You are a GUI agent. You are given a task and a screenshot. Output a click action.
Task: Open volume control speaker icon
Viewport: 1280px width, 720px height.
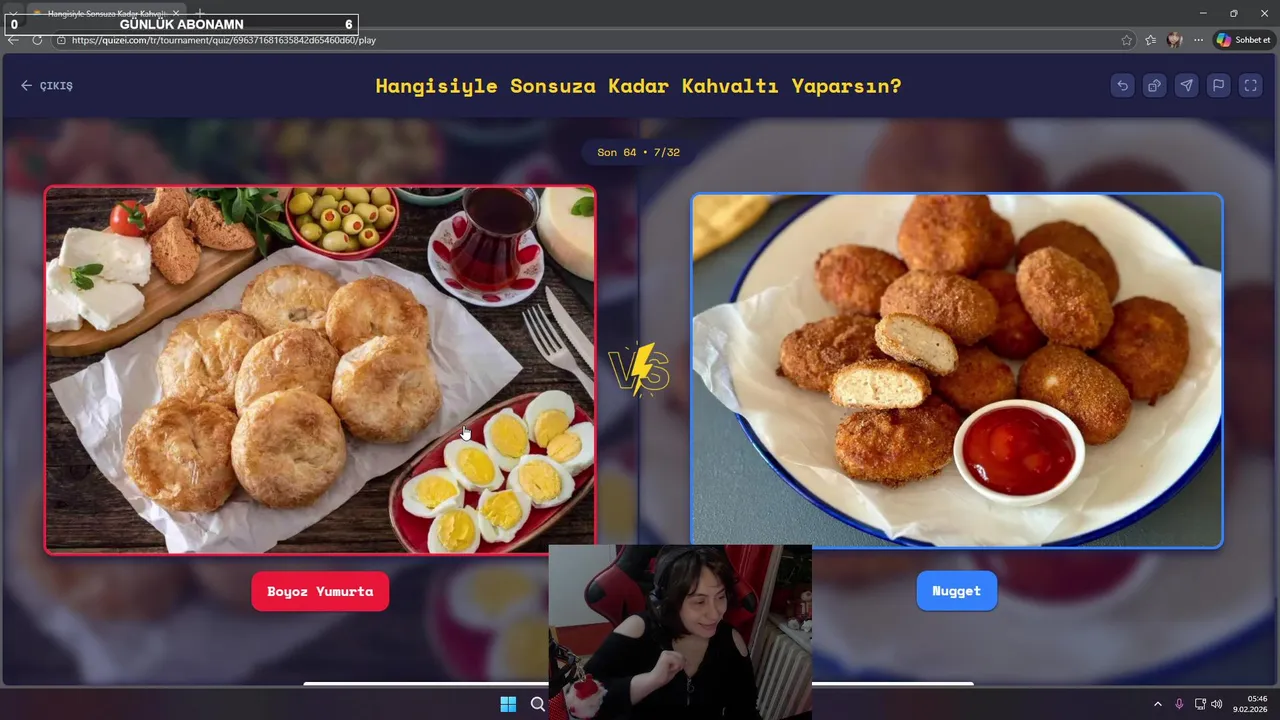pyautogui.click(x=1216, y=704)
